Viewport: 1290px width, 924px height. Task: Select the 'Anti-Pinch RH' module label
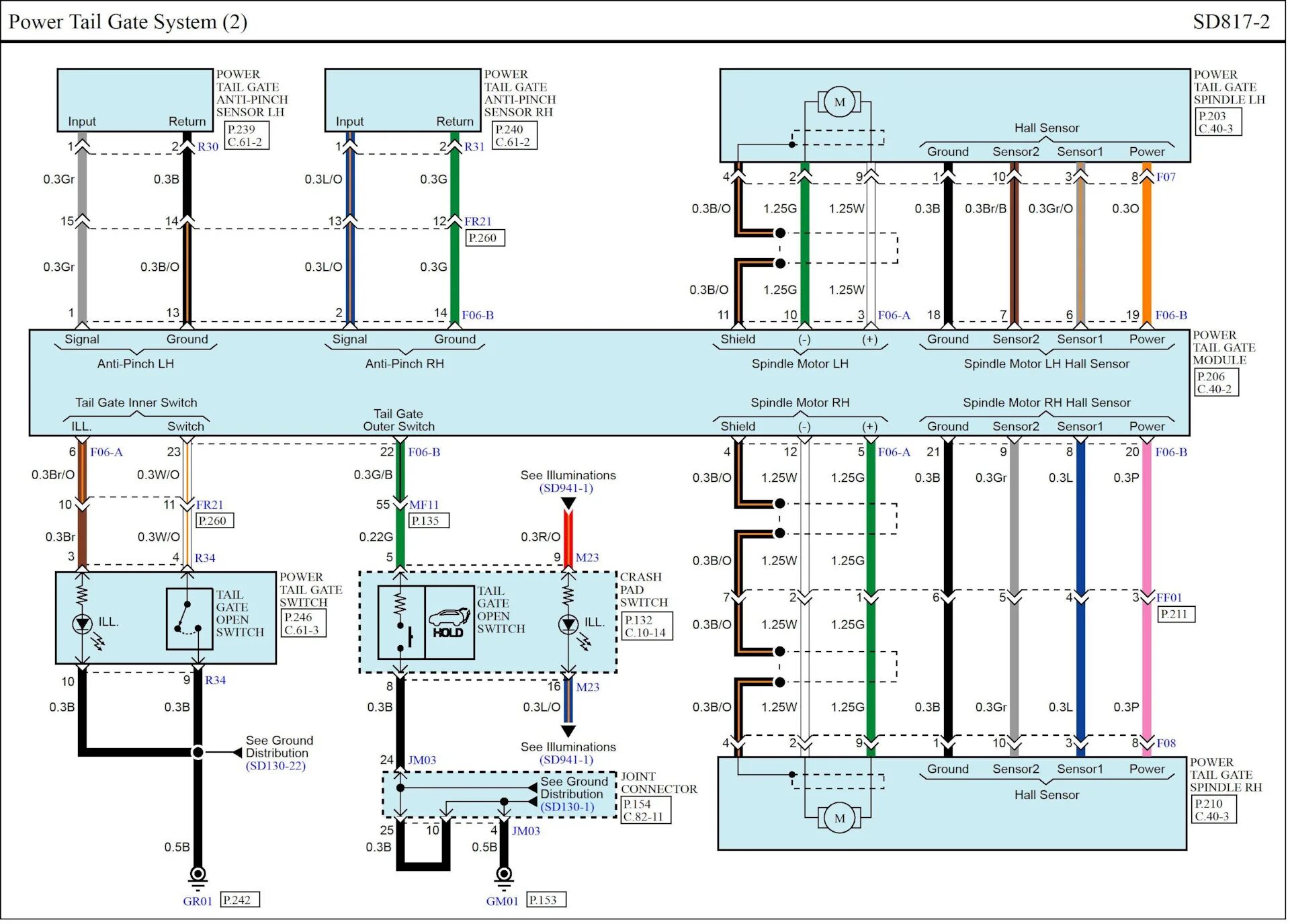tap(404, 364)
